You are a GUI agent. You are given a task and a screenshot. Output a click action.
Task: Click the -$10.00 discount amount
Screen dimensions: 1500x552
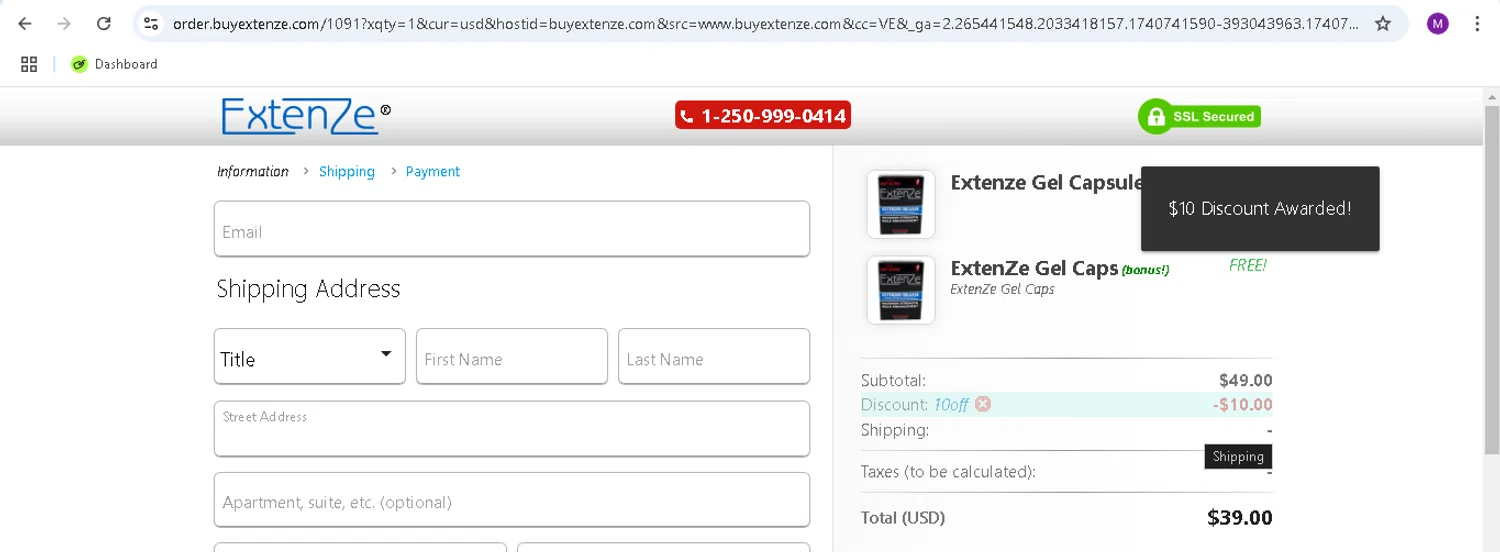pos(1242,405)
